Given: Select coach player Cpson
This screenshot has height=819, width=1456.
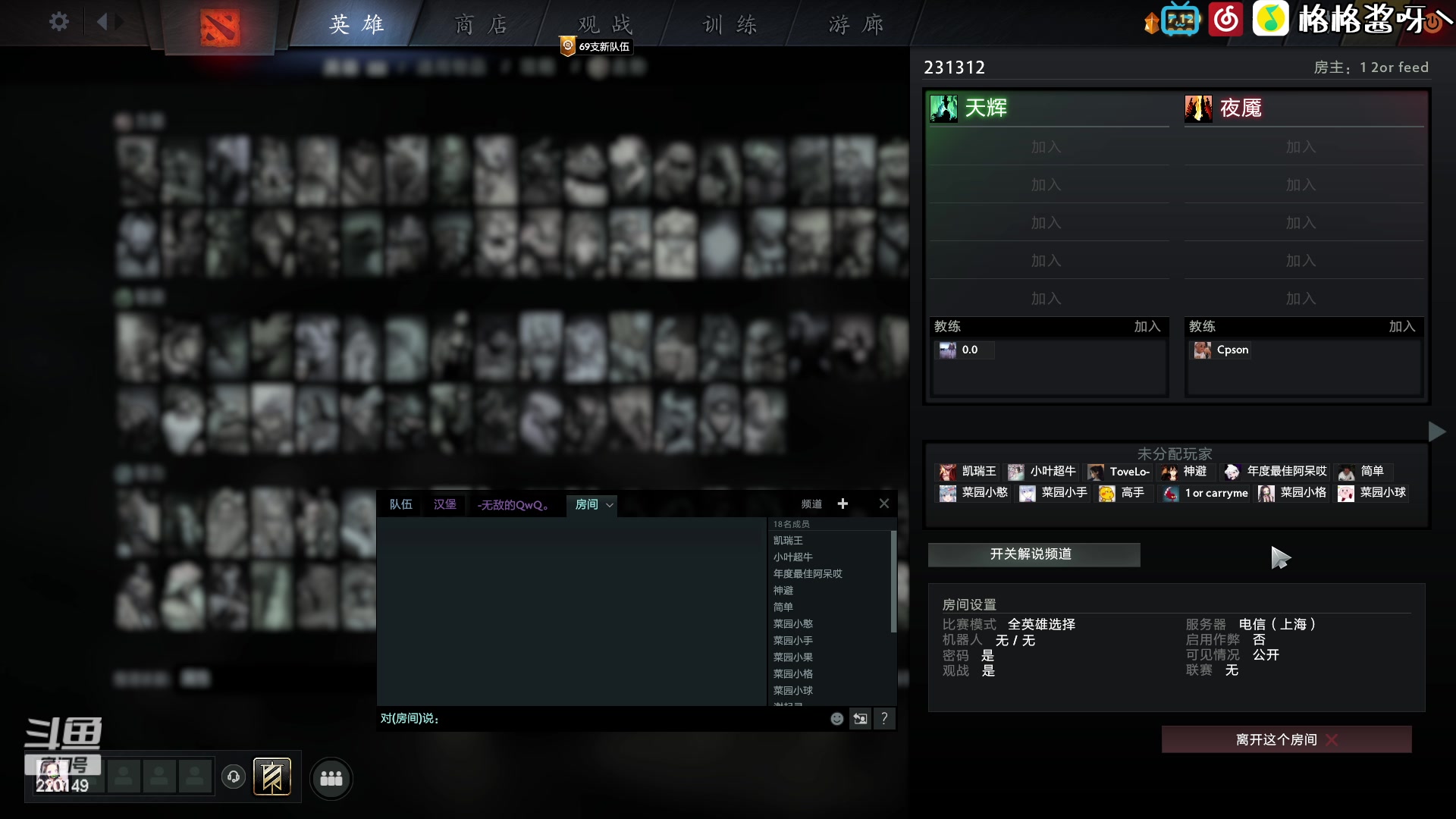Looking at the screenshot, I should pyautogui.click(x=1221, y=350).
